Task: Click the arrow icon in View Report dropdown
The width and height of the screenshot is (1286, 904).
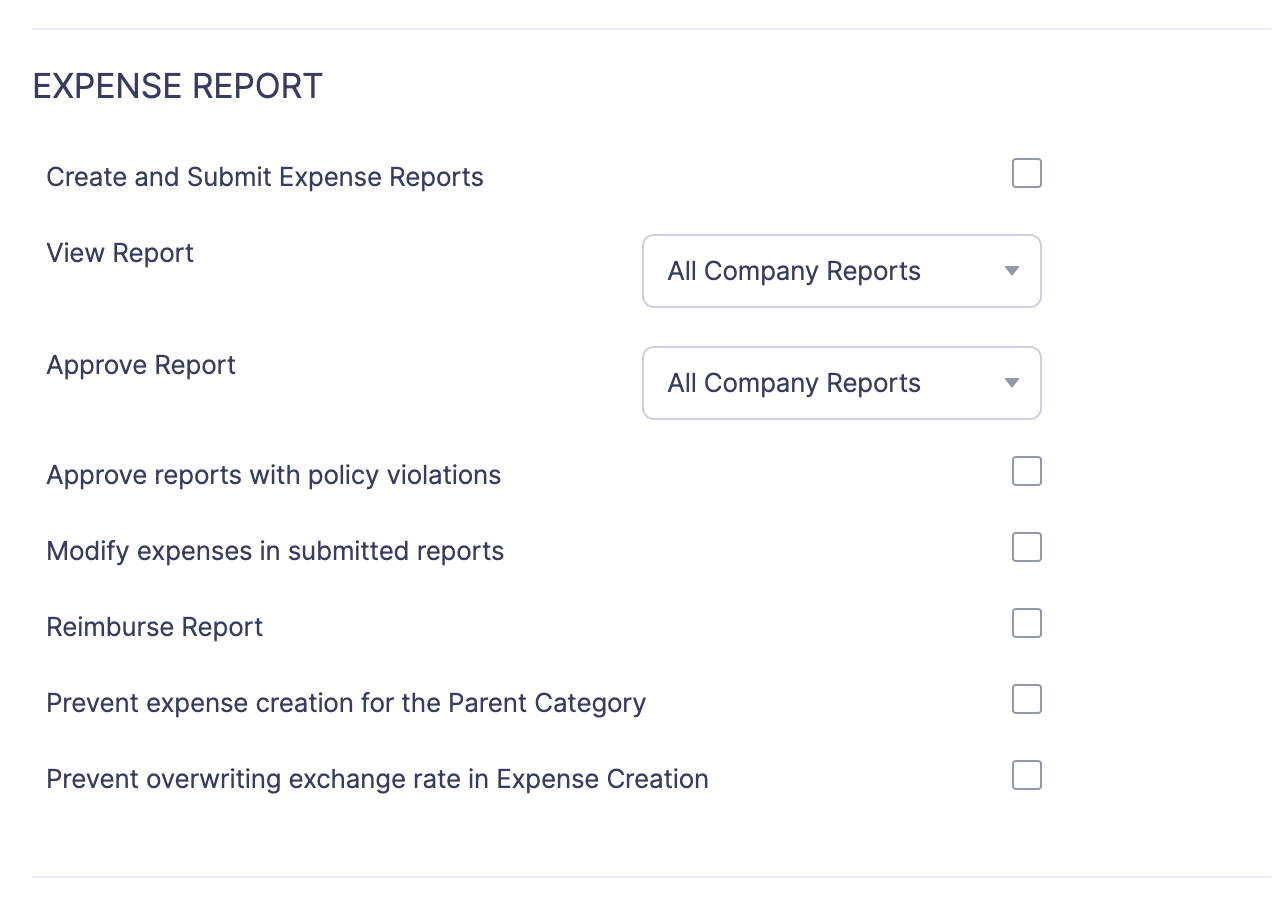Action: 1011,271
